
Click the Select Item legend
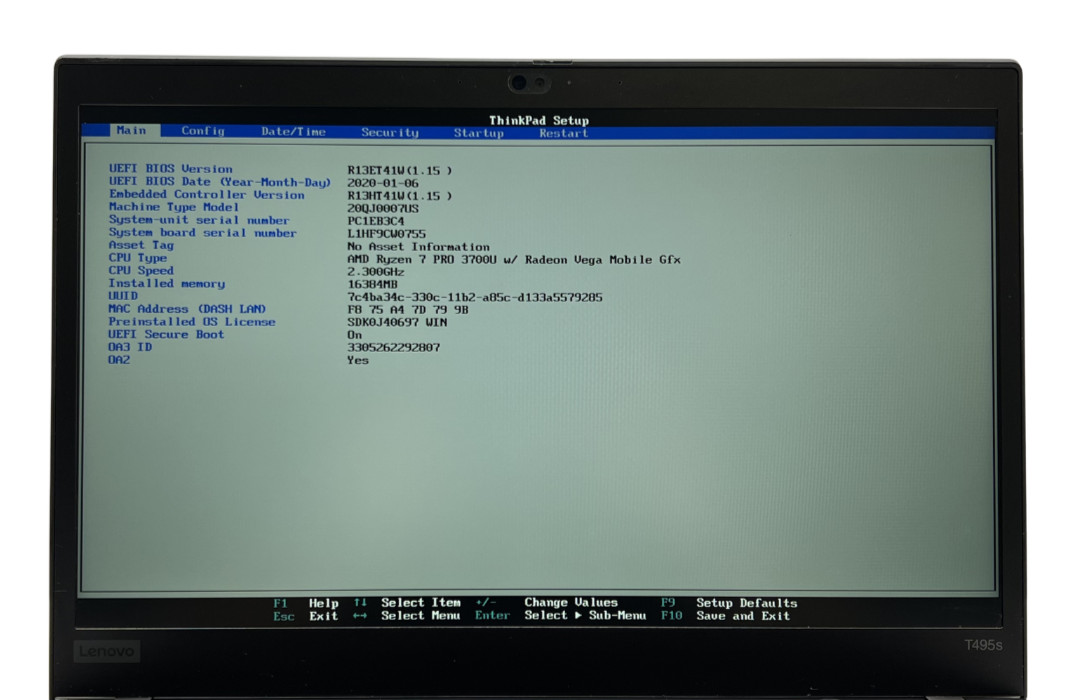[x=421, y=602]
